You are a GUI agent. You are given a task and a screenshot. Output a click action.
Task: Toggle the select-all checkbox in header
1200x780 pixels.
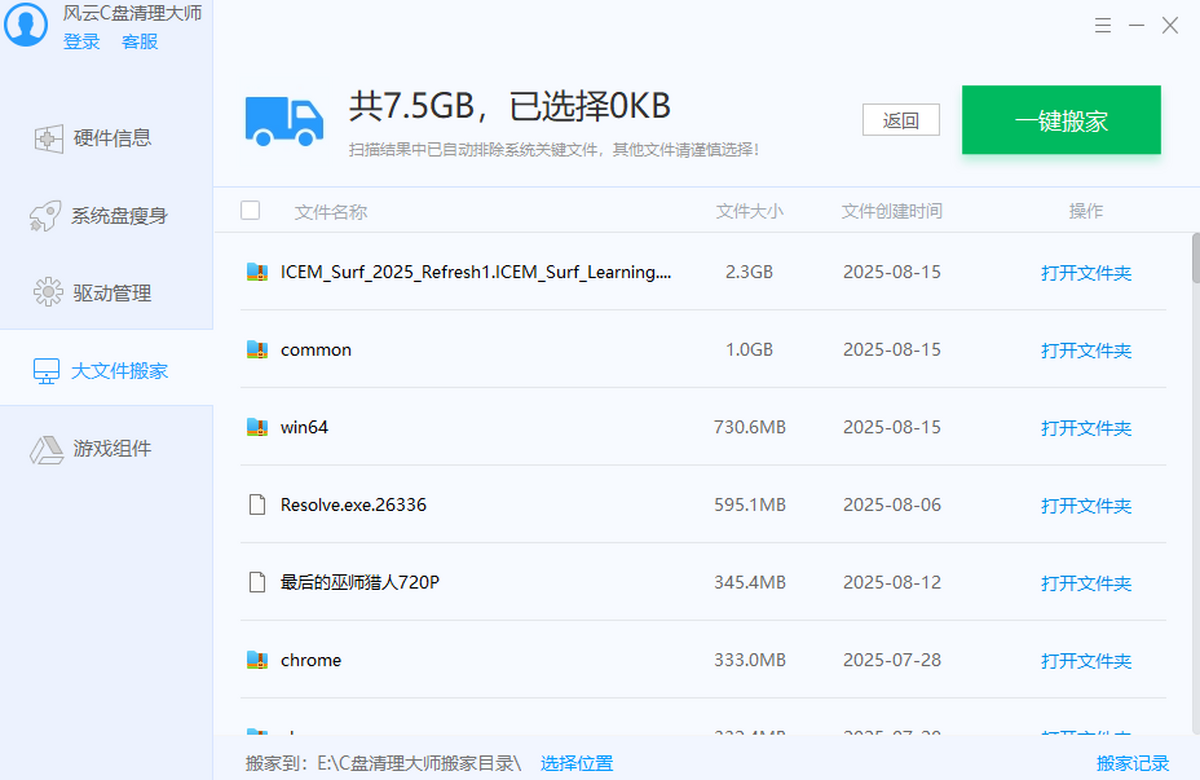[251, 210]
